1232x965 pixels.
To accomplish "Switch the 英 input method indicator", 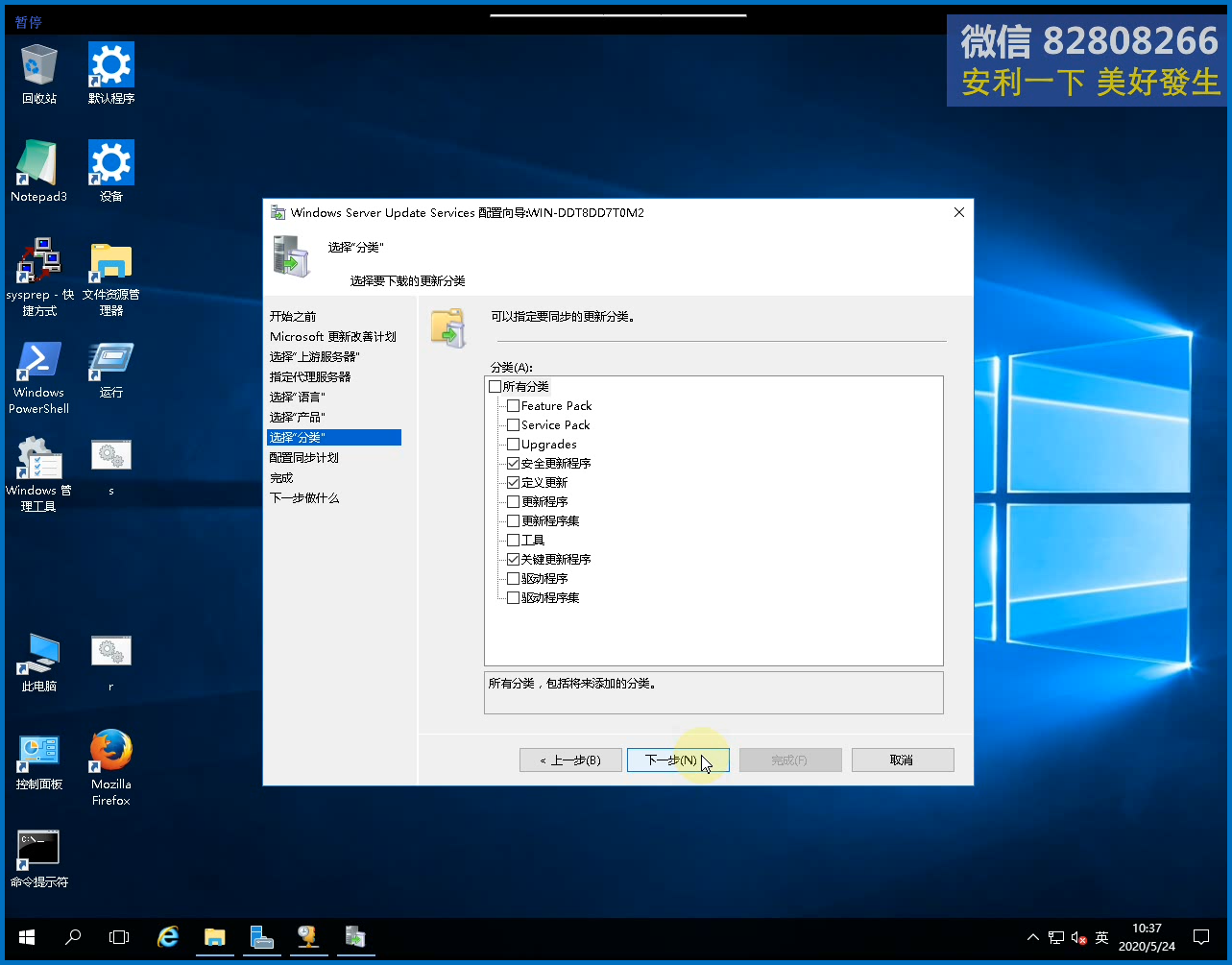I will click(1102, 937).
